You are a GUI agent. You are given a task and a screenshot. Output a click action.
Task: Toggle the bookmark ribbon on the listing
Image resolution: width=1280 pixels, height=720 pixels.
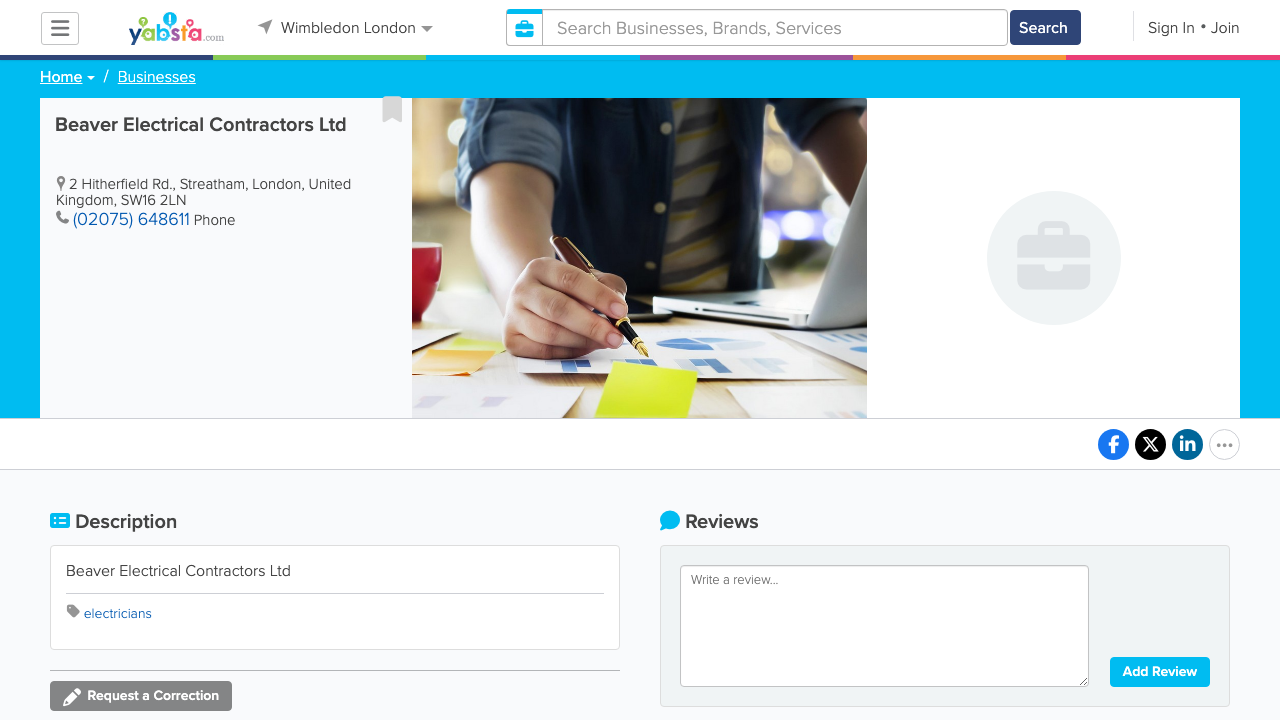click(x=391, y=110)
